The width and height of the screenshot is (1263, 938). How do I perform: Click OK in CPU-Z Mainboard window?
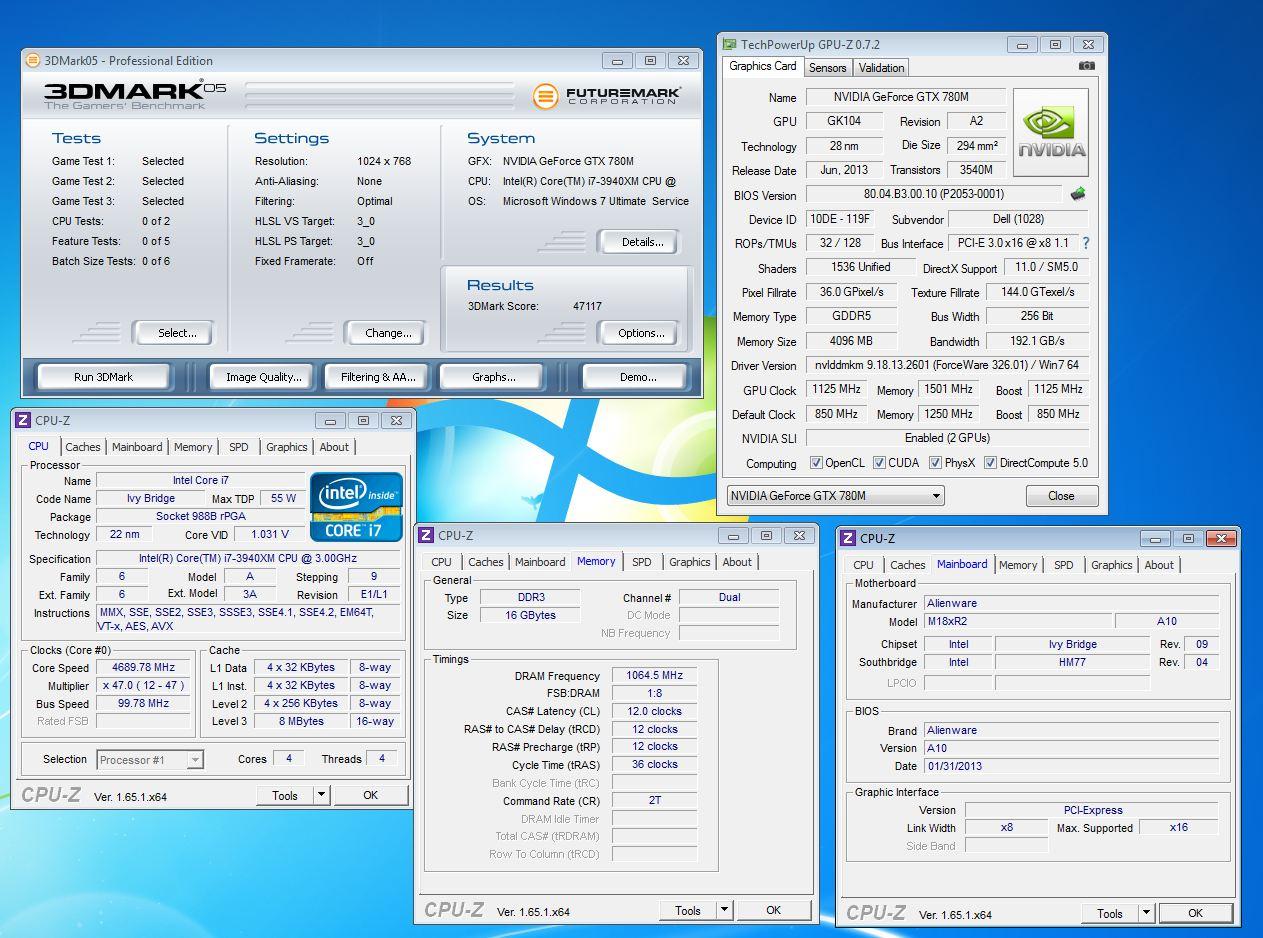[x=1195, y=913]
